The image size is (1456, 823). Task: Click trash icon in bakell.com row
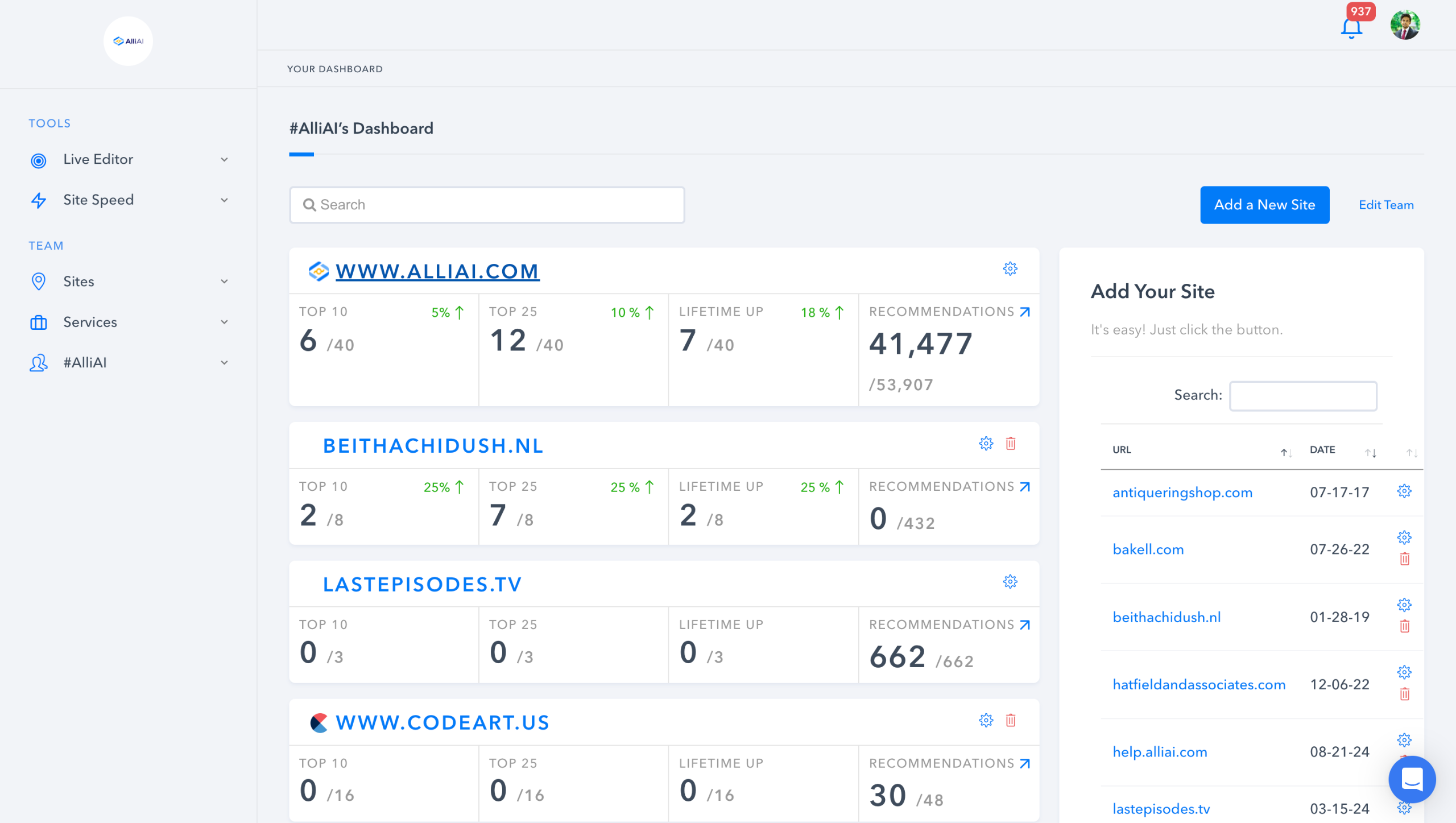pyautogui.click(x=1404, y=559)
